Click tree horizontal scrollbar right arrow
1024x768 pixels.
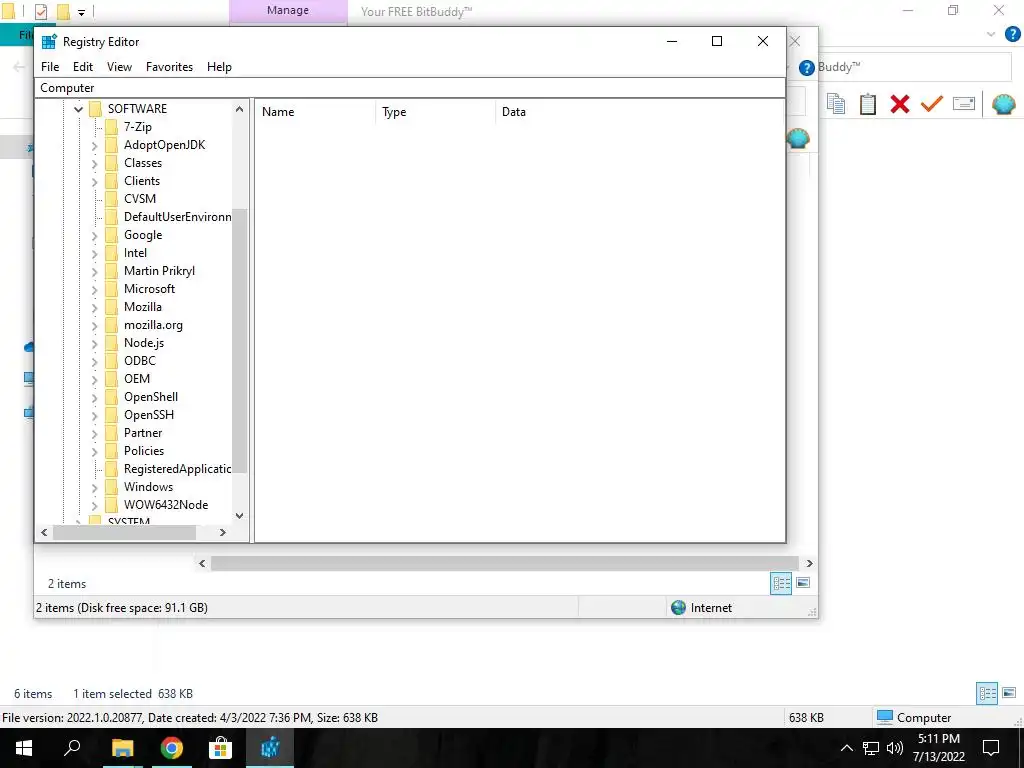click(x=223, y=533)
